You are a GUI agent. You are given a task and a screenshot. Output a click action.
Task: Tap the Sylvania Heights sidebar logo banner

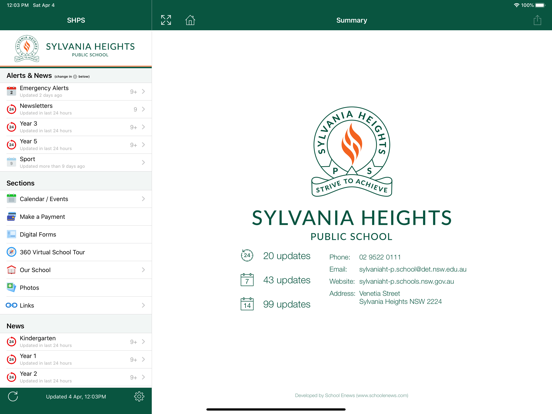[76, 49]
